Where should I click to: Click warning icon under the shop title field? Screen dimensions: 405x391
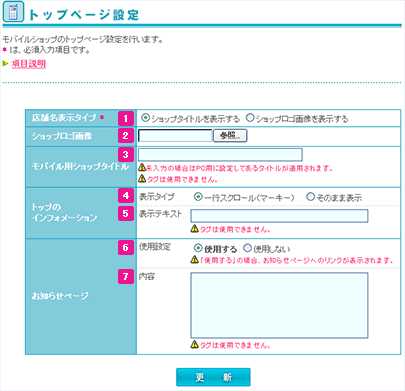(142, 179)
